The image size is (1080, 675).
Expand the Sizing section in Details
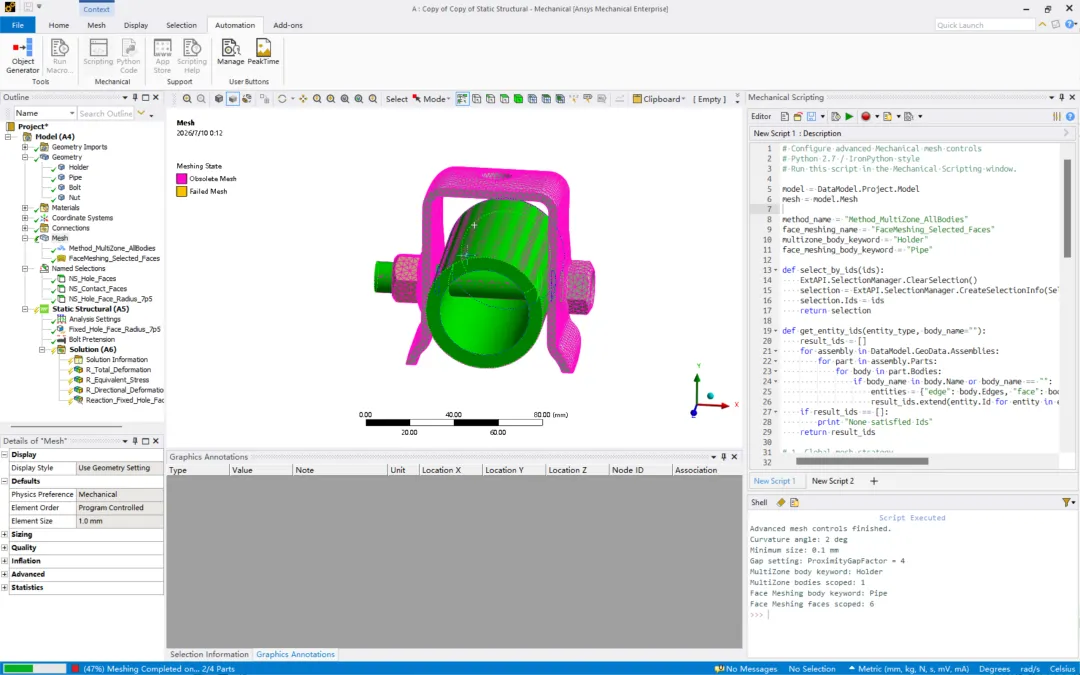coord(5,534)
